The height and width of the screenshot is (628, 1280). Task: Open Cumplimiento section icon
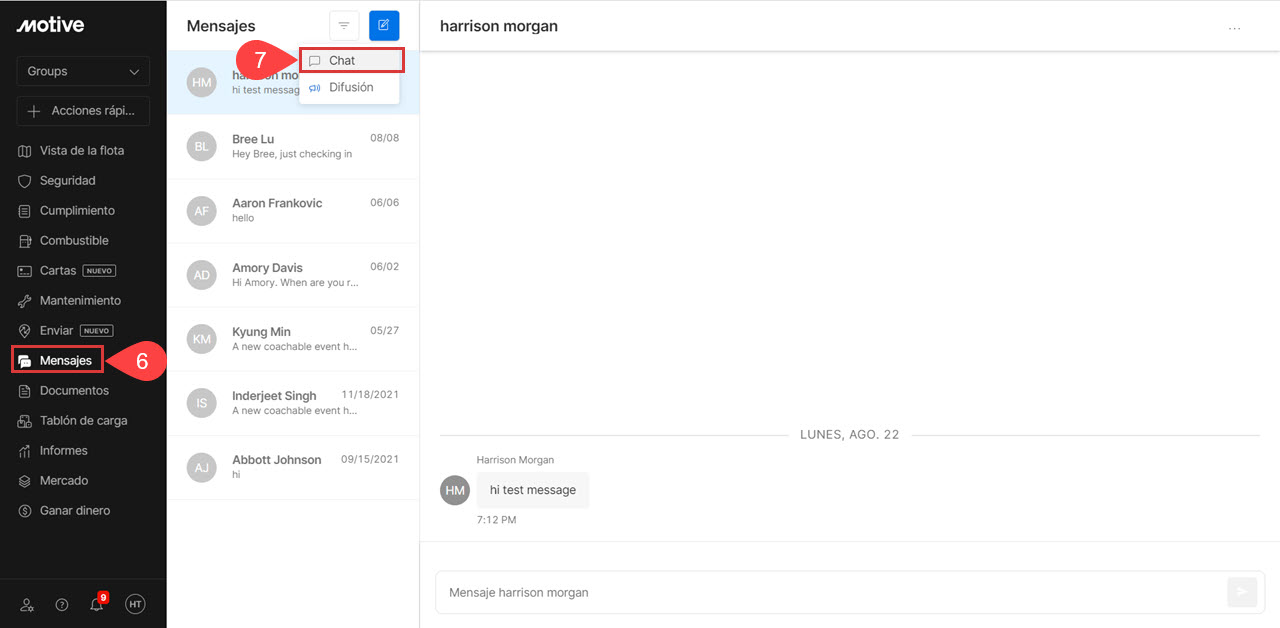pyautogui.click(x=26, y=211)
